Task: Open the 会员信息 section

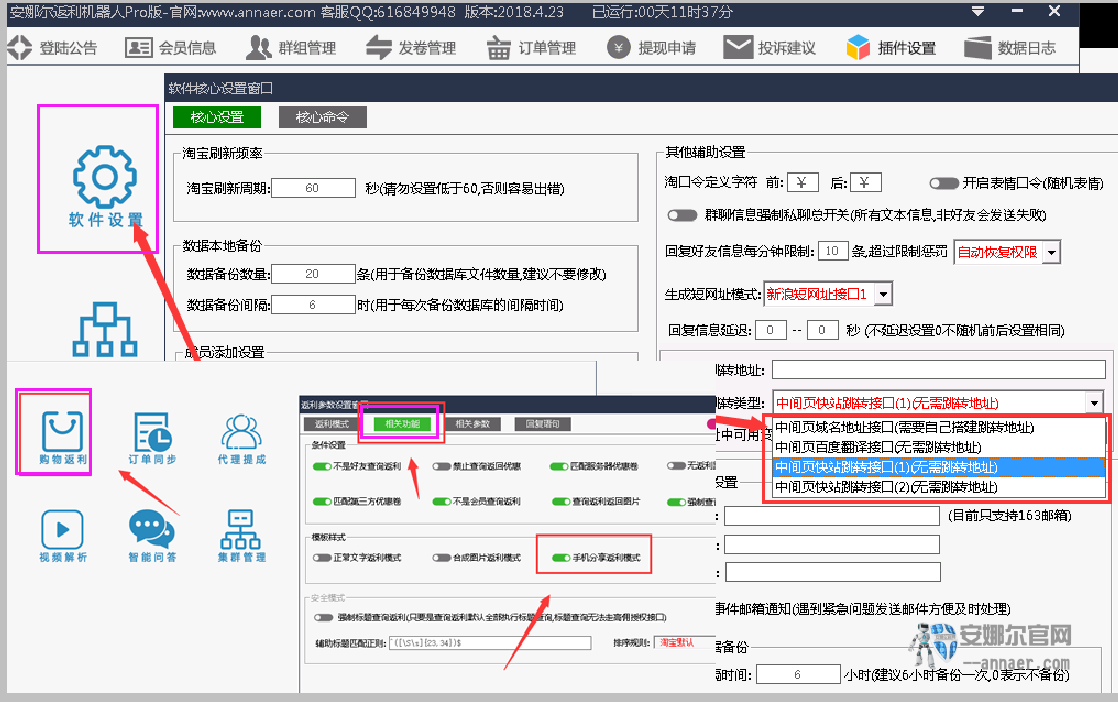Action: [x=170, y=48]
